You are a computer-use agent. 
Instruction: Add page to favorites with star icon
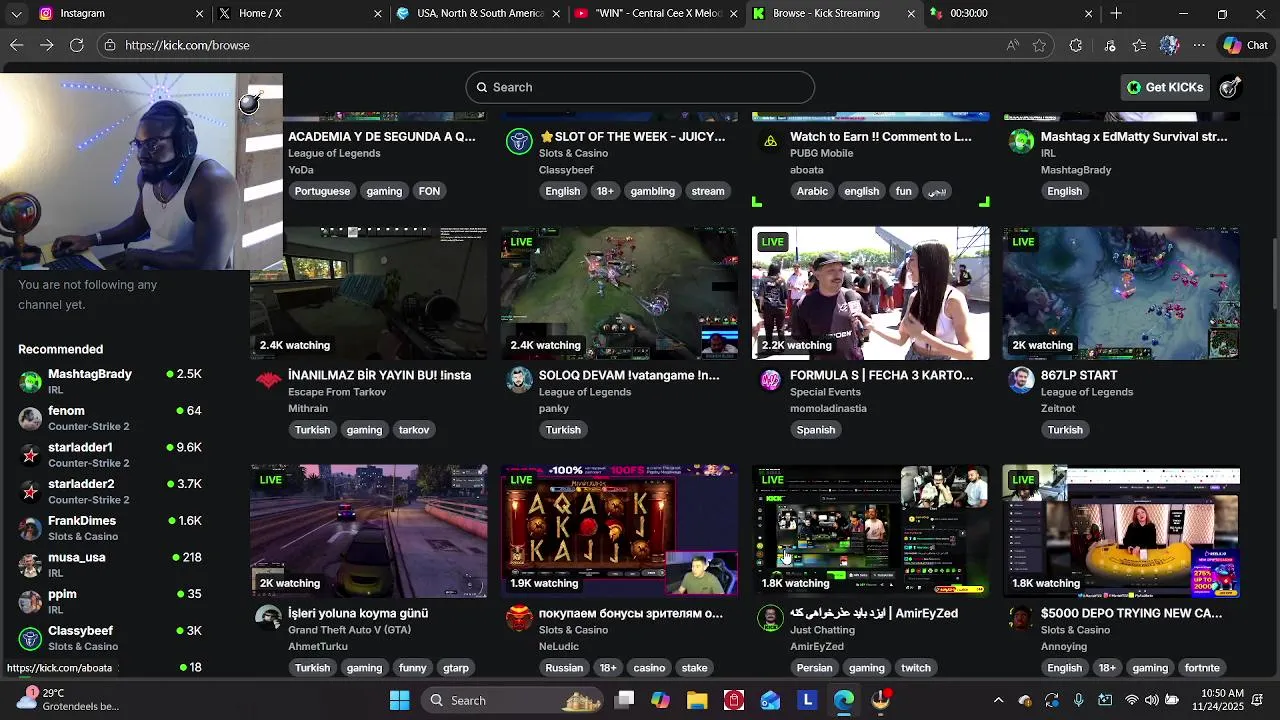click(1040, 45)
